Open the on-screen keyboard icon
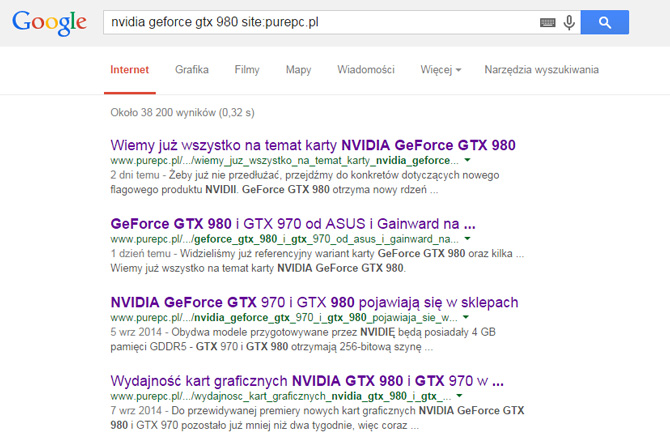Image resolution: width=670 pixels, height=443 pixels. (x=547, y=22)
